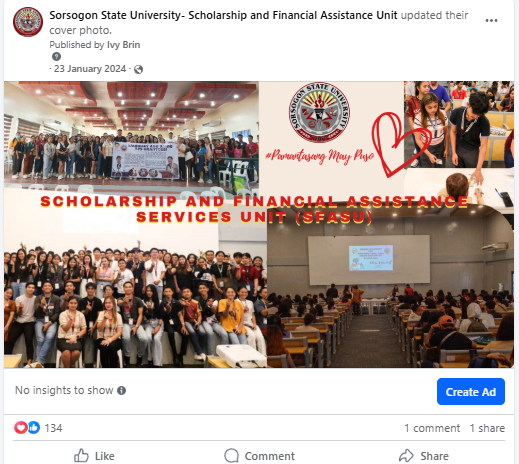View the 1 share link
519x464 pixels.
coord(487,428)
